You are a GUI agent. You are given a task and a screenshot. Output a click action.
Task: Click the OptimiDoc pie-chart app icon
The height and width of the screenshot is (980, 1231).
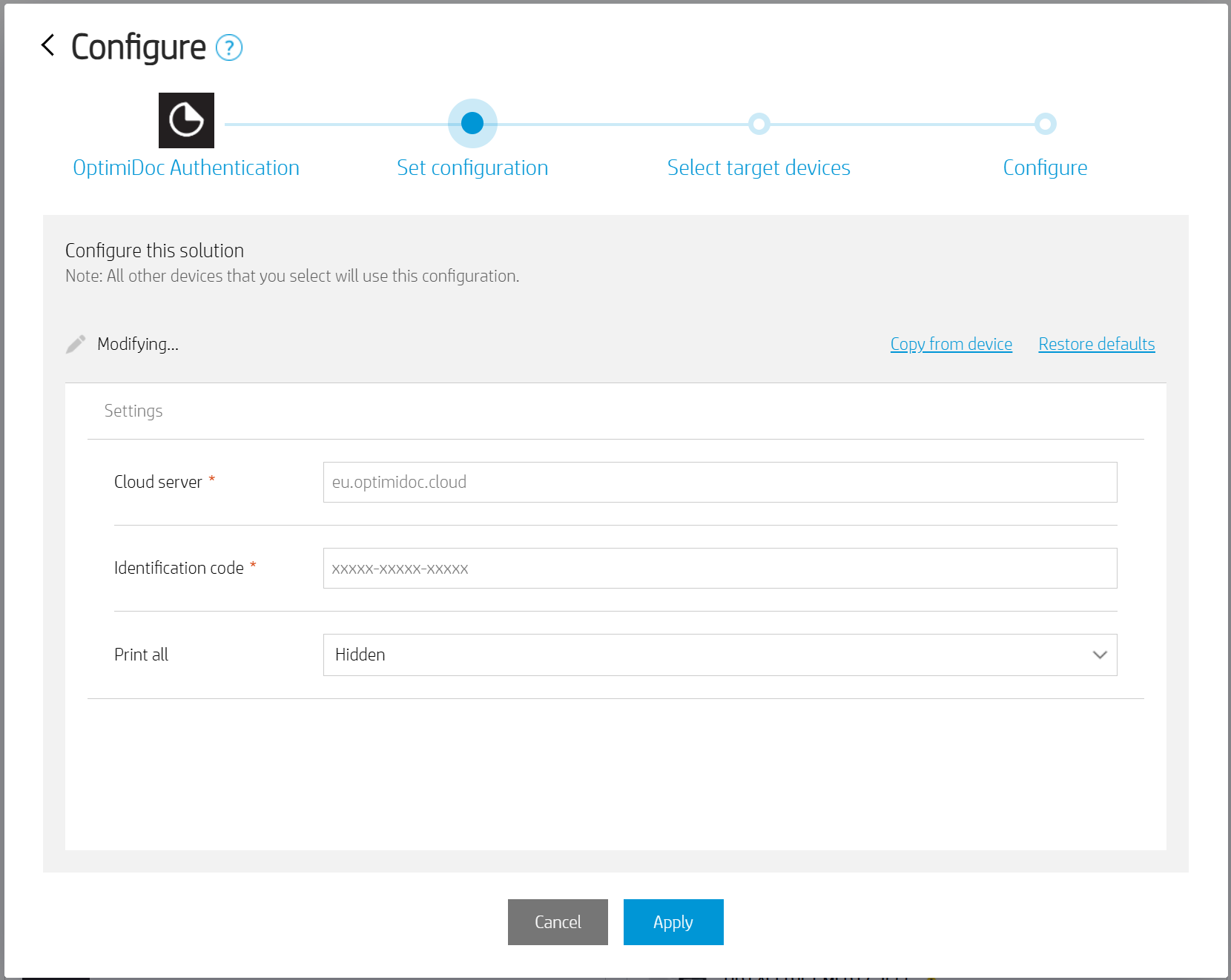186,120
